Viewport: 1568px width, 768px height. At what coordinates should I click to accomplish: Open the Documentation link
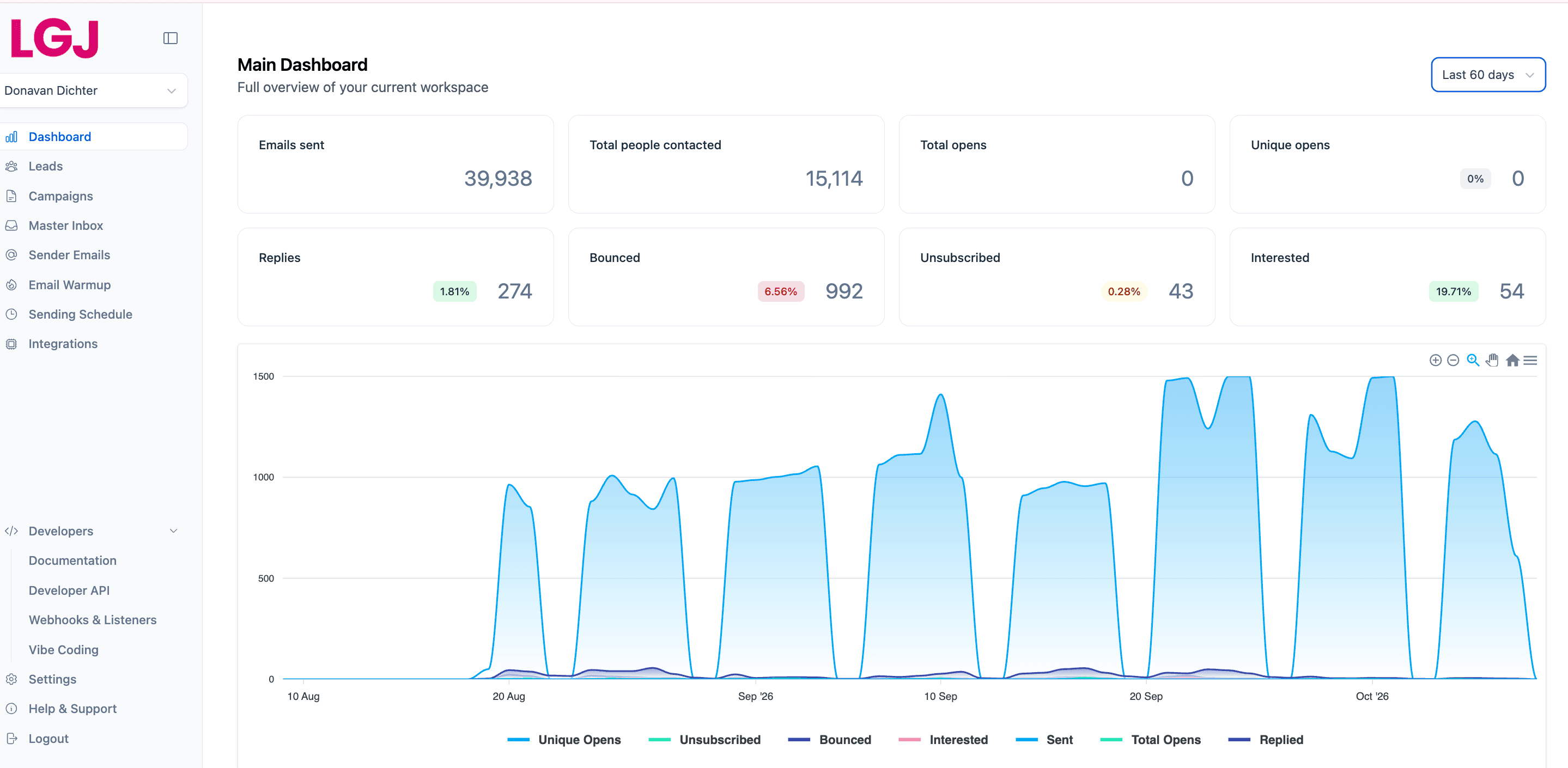pos(72,560)
